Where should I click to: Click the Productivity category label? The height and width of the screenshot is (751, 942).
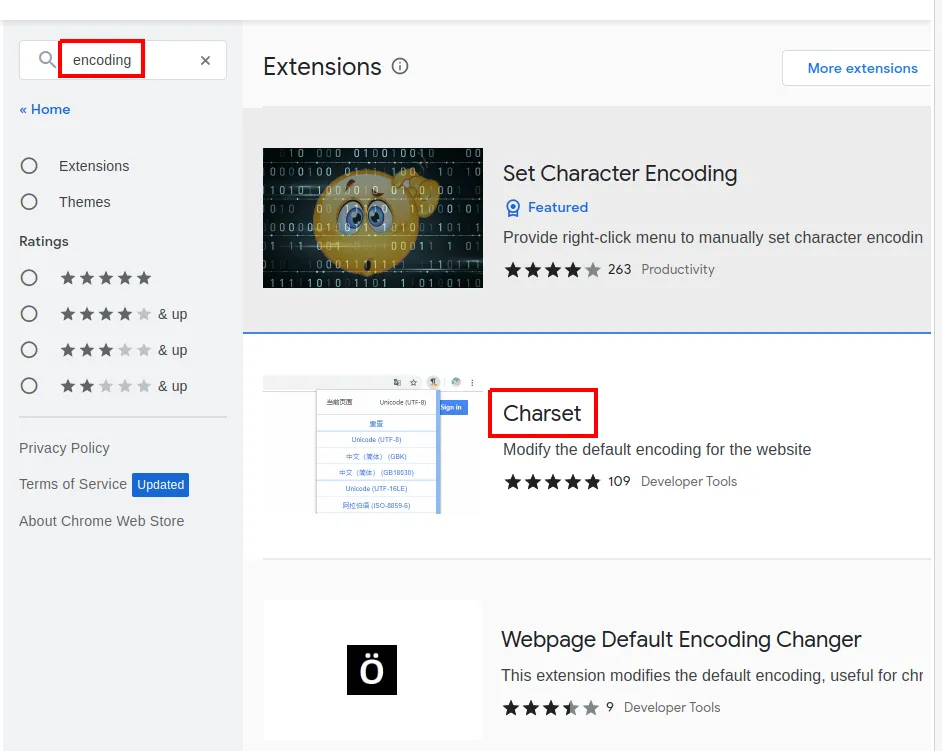coord(678,269)
